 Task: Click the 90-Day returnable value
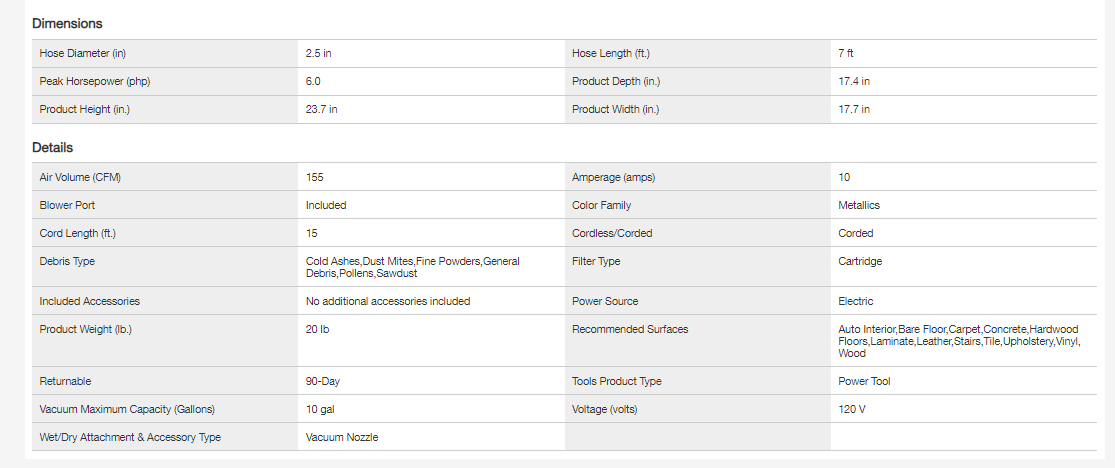coord(324,381)
